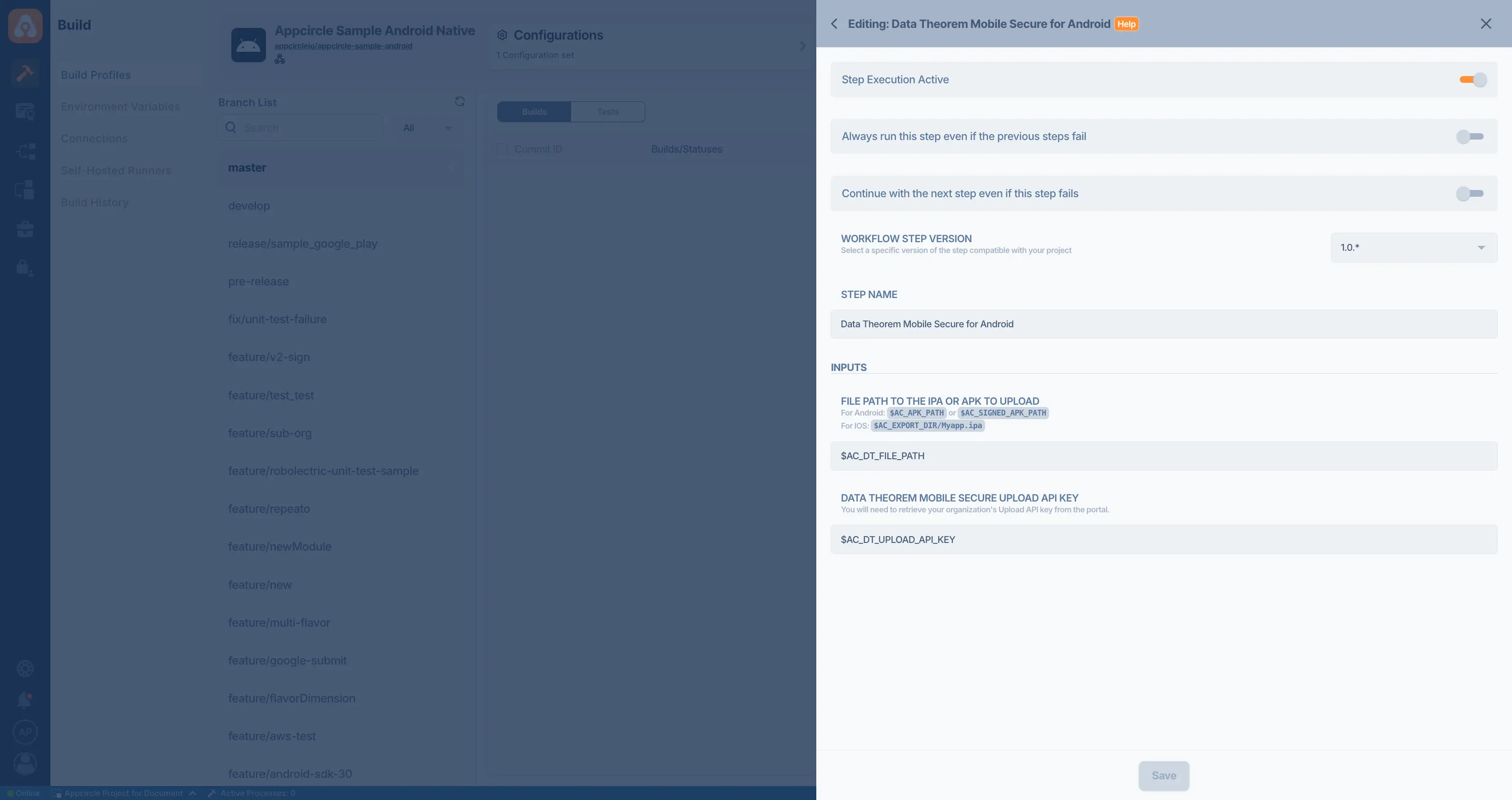Viewport: 1512px width, 800px height.
Task: Expand the master branch arrow
Action: (453, 167)
